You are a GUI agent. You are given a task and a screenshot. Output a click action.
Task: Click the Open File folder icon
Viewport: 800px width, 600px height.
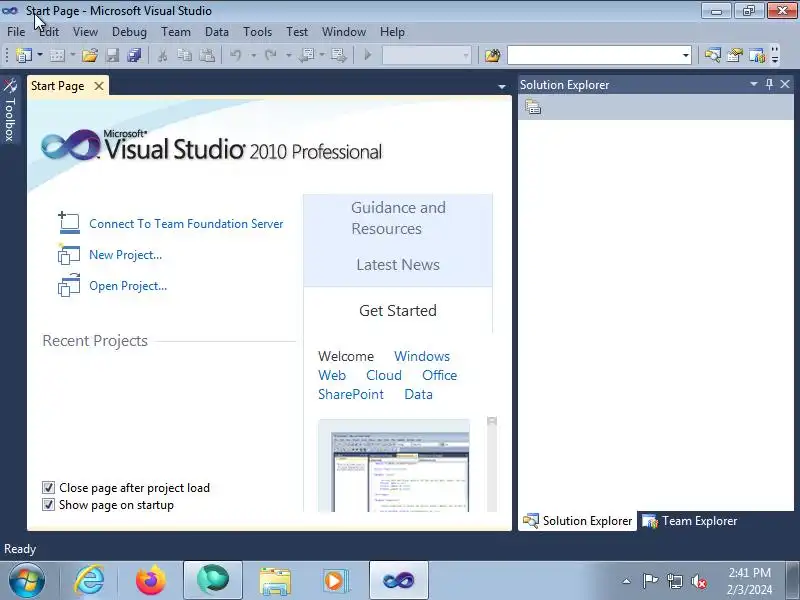[90, 55]
